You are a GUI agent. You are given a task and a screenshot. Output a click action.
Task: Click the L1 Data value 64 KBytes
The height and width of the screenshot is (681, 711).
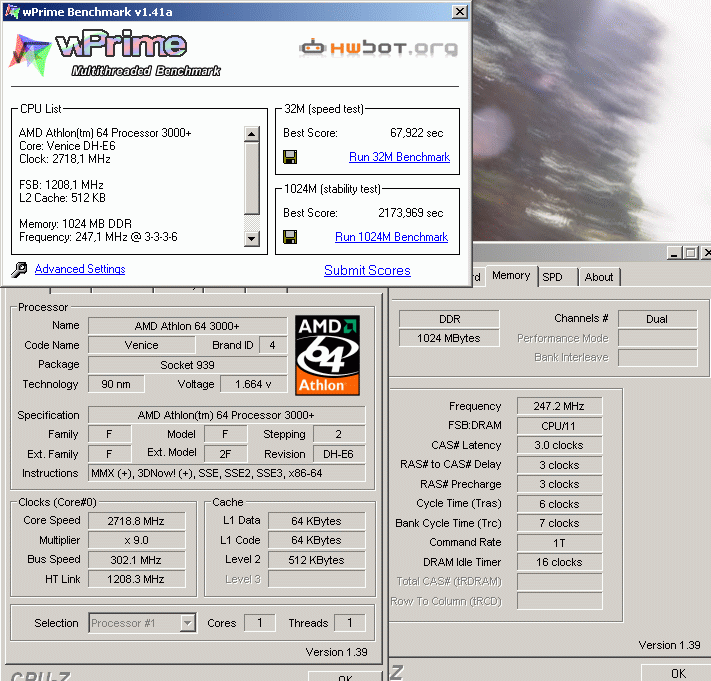[316, 521]
